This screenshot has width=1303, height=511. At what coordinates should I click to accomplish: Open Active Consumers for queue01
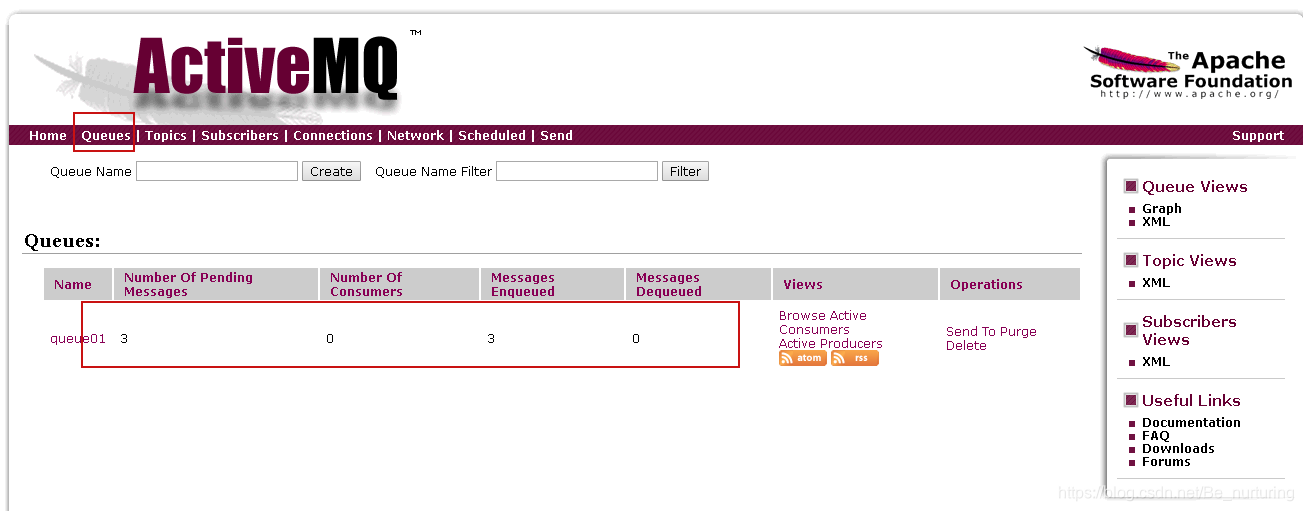click(823, 323)
